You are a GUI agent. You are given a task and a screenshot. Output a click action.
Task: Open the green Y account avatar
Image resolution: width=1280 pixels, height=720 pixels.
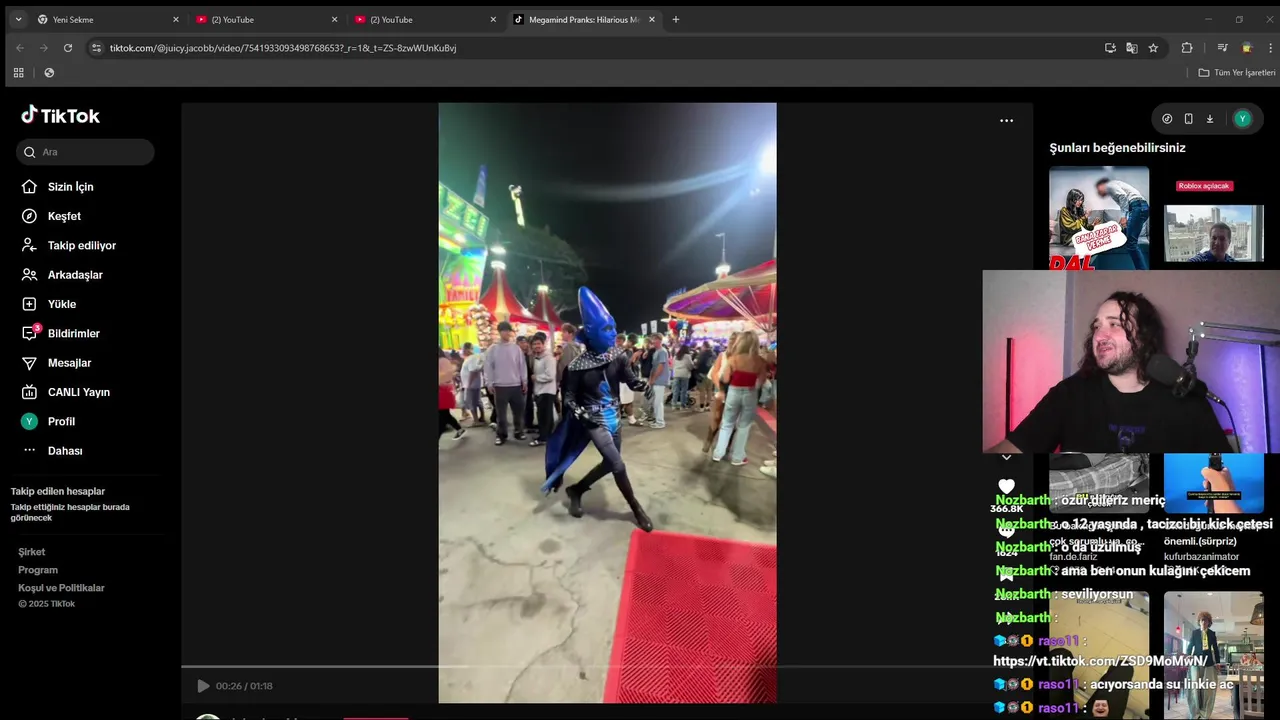[1242, 119]
